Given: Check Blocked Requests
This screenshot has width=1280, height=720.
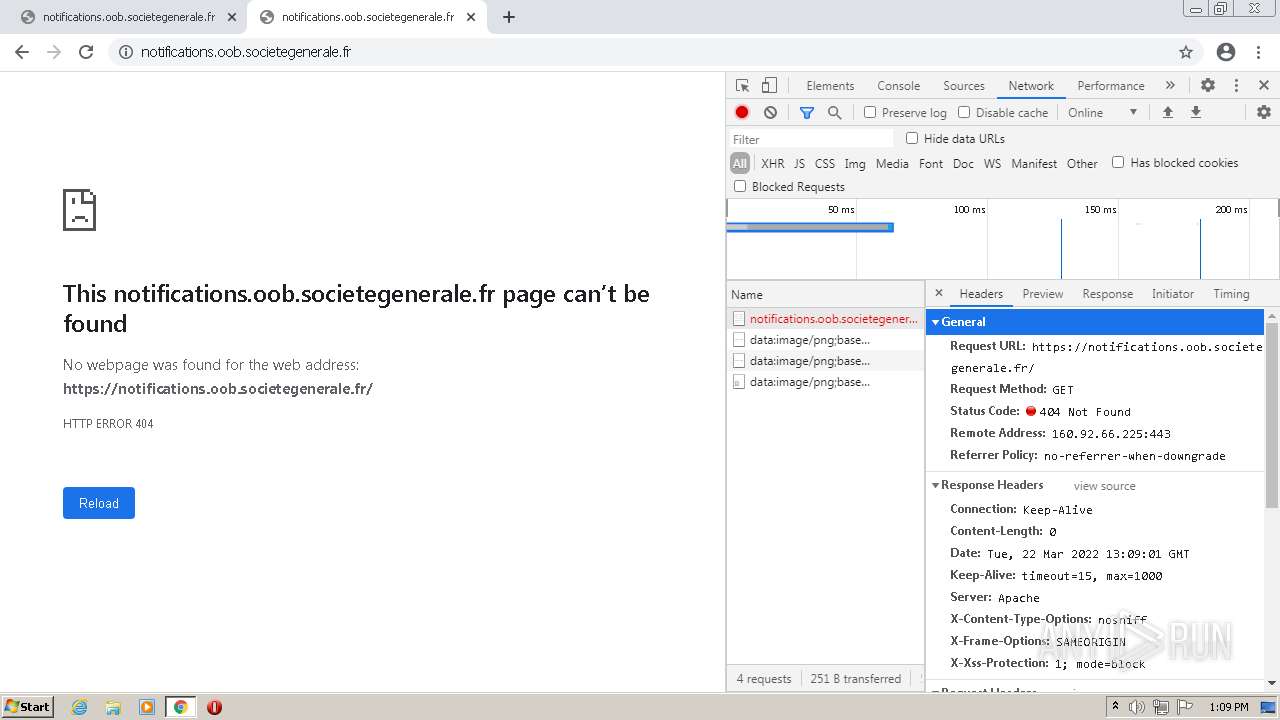Looking at the screenshot, I should point(740,186).
